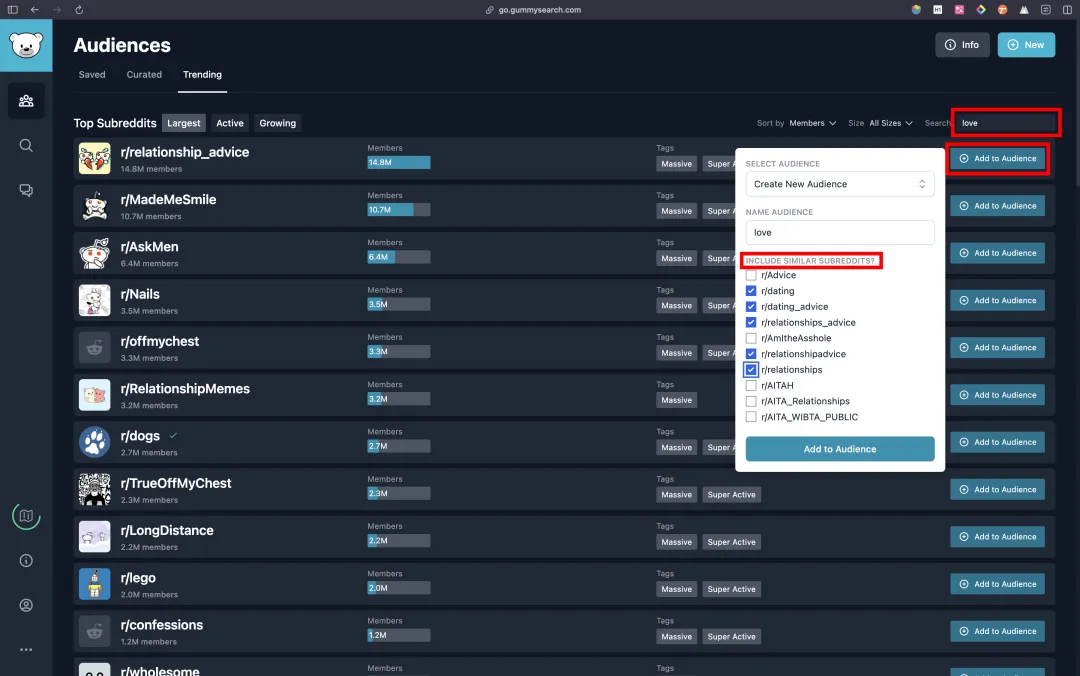The width and height of the screenshot is (1080, 676).
Task: Open the r/LongDistance subreddit title
Action: click(x=167, y=531)
